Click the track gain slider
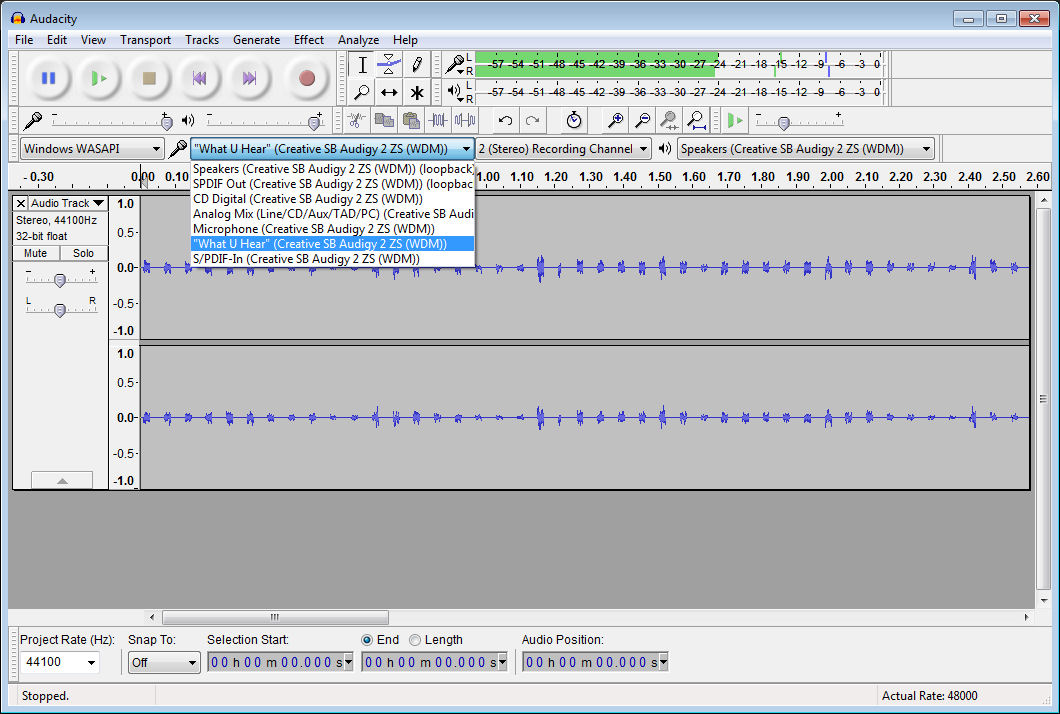 click(x=60, y=279)
